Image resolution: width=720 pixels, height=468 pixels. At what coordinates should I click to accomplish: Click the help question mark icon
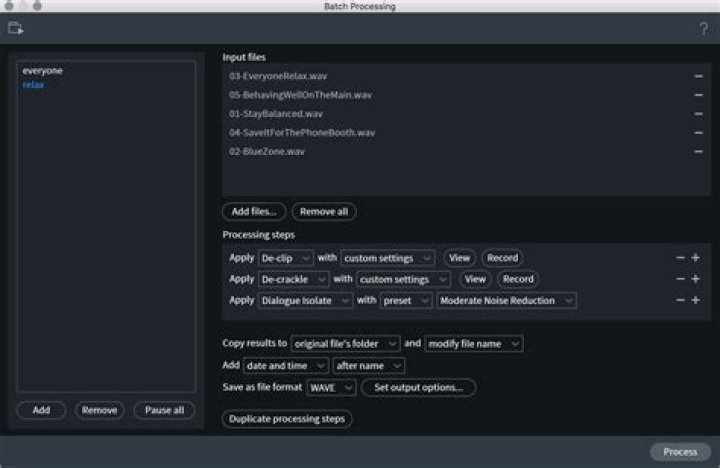tap(703, 28)
